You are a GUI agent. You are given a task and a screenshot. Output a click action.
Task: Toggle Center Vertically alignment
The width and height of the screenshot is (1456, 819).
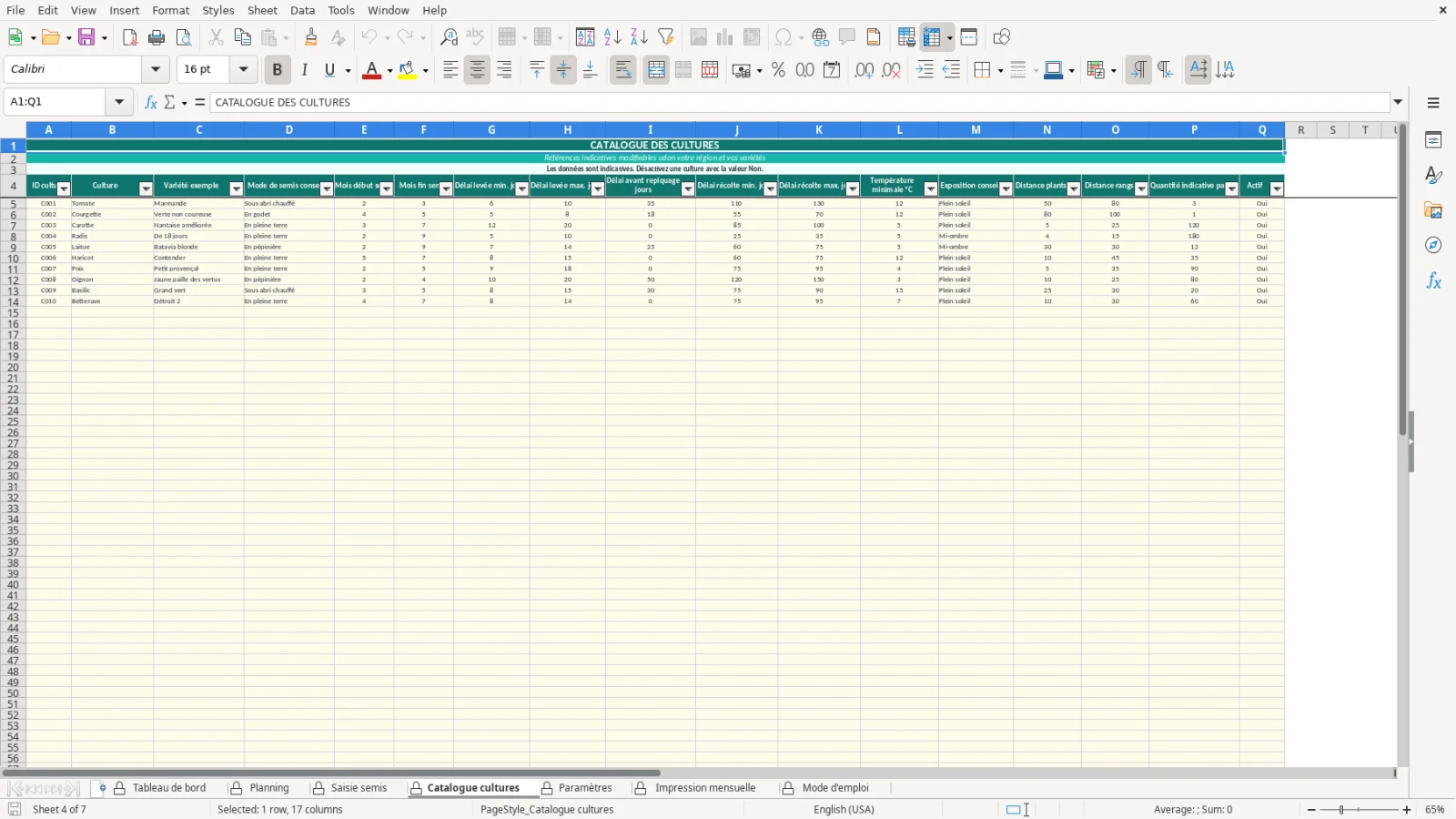point(563,70)
